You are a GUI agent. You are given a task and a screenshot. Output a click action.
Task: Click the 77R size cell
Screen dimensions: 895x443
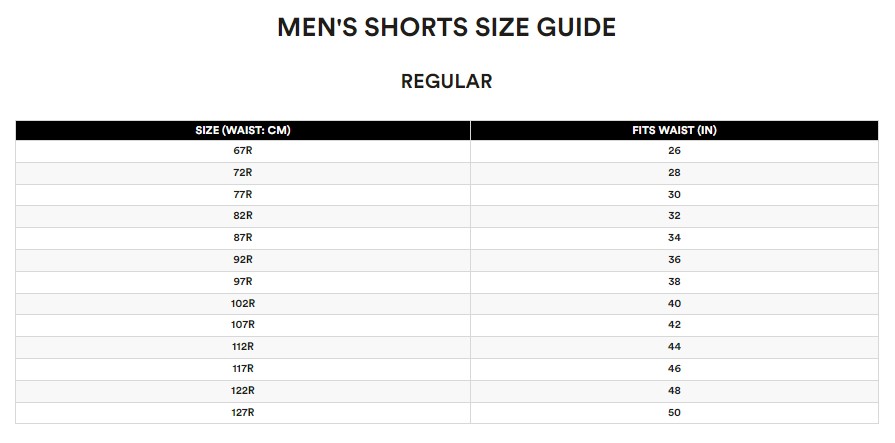[243, 195]
